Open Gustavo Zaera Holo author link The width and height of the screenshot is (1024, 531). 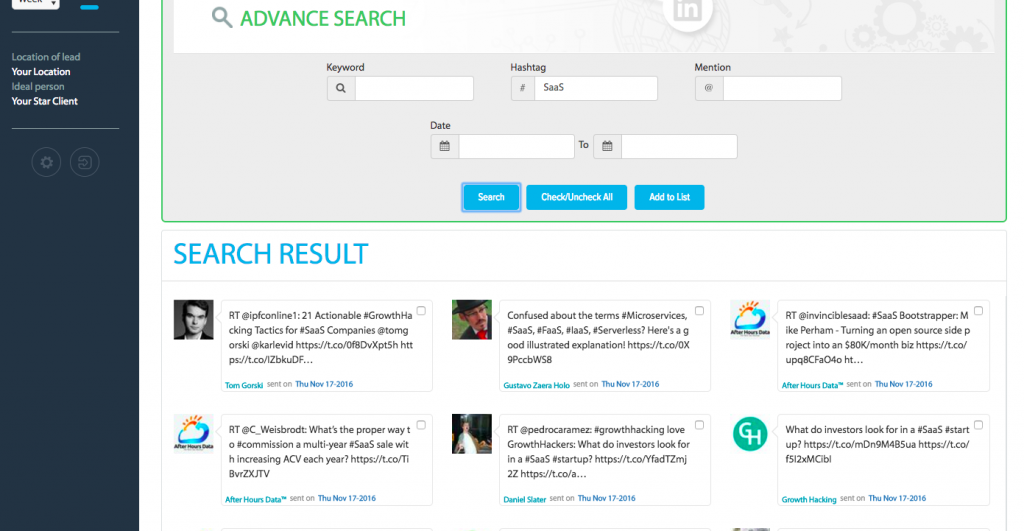[x=536, y=385]
